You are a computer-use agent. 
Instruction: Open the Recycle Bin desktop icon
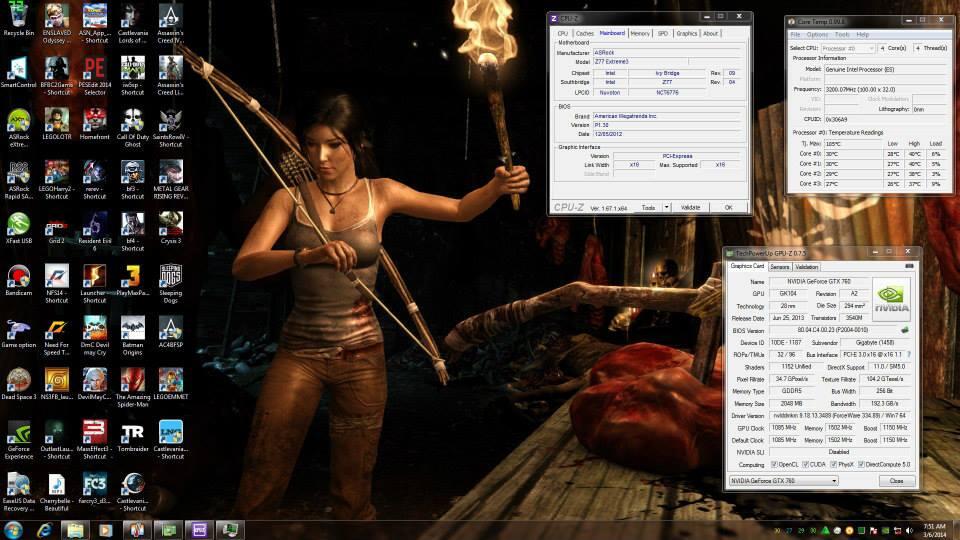[18, 20]
